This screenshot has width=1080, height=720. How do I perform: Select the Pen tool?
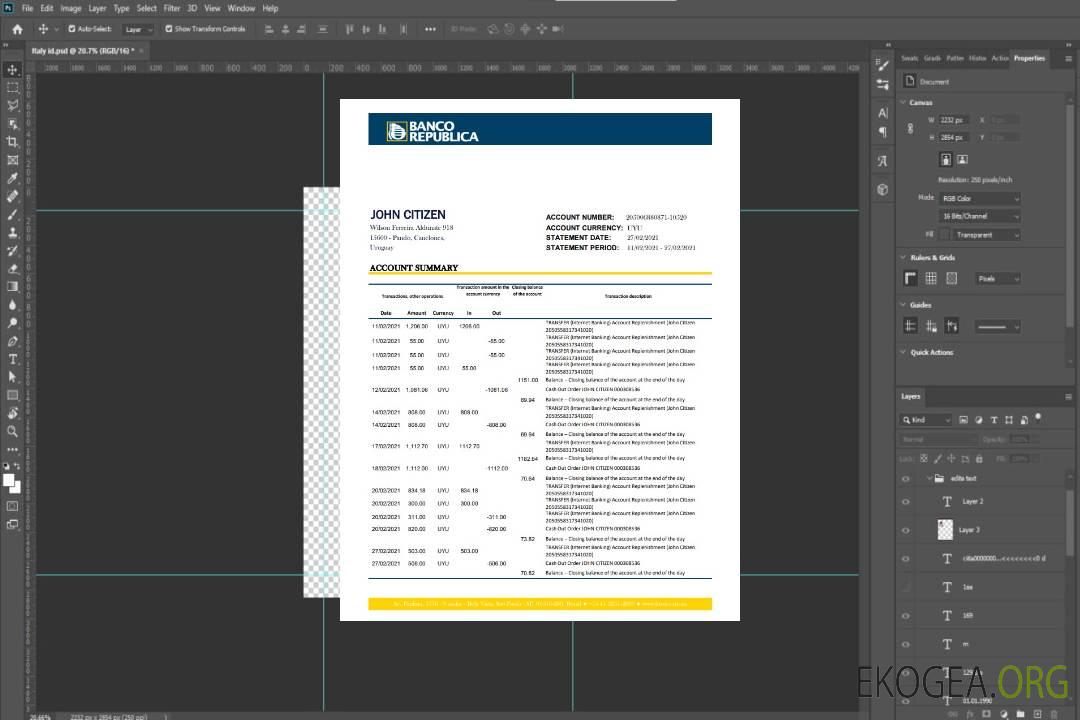coord(12,341)
